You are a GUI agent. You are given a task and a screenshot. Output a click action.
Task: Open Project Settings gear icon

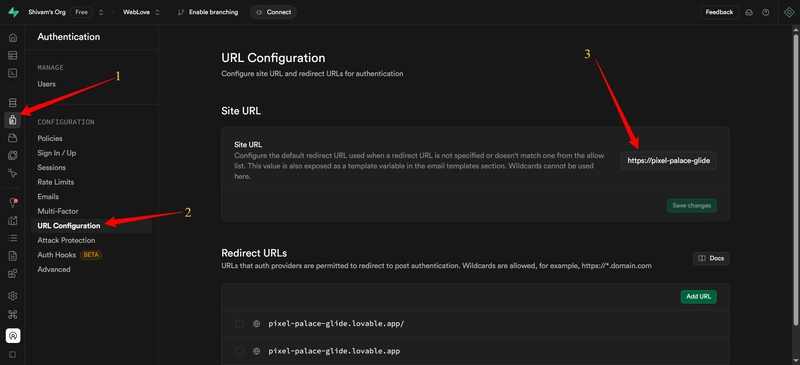(13, 296)
